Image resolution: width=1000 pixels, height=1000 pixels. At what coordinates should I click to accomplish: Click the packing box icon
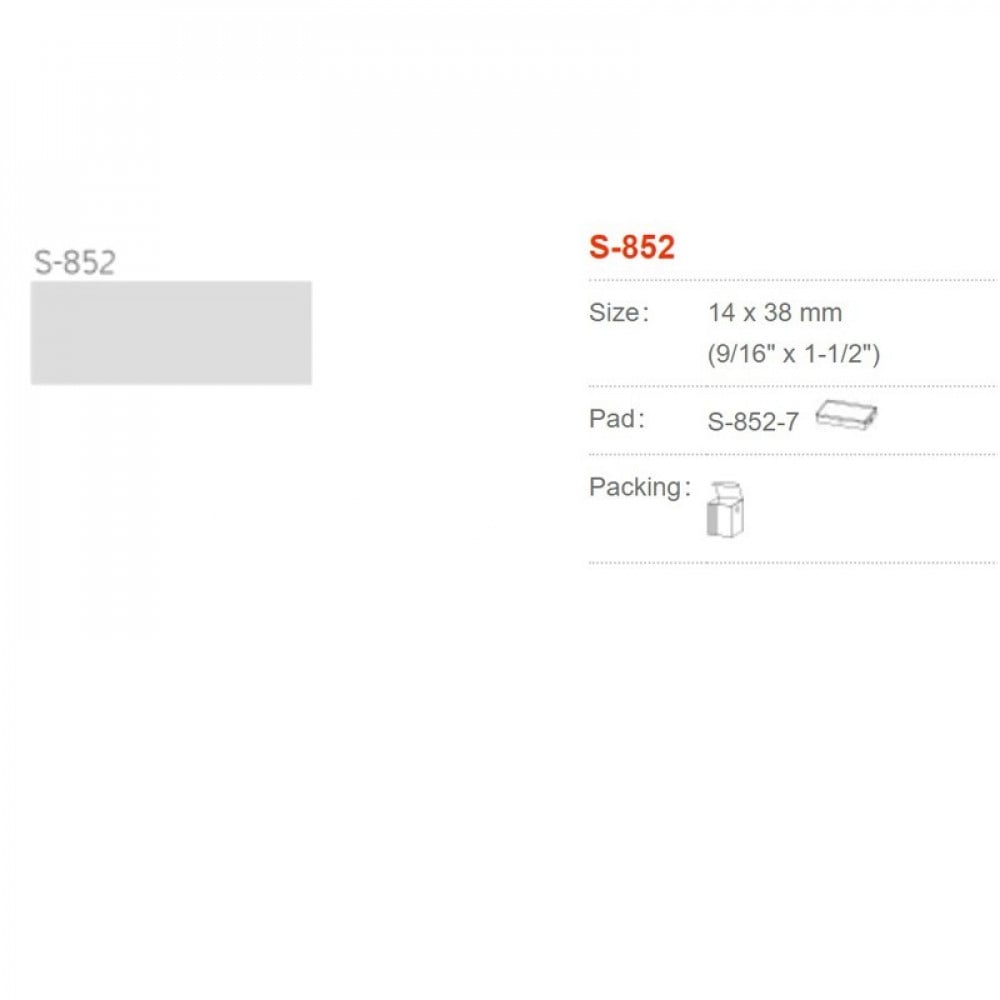728,510
